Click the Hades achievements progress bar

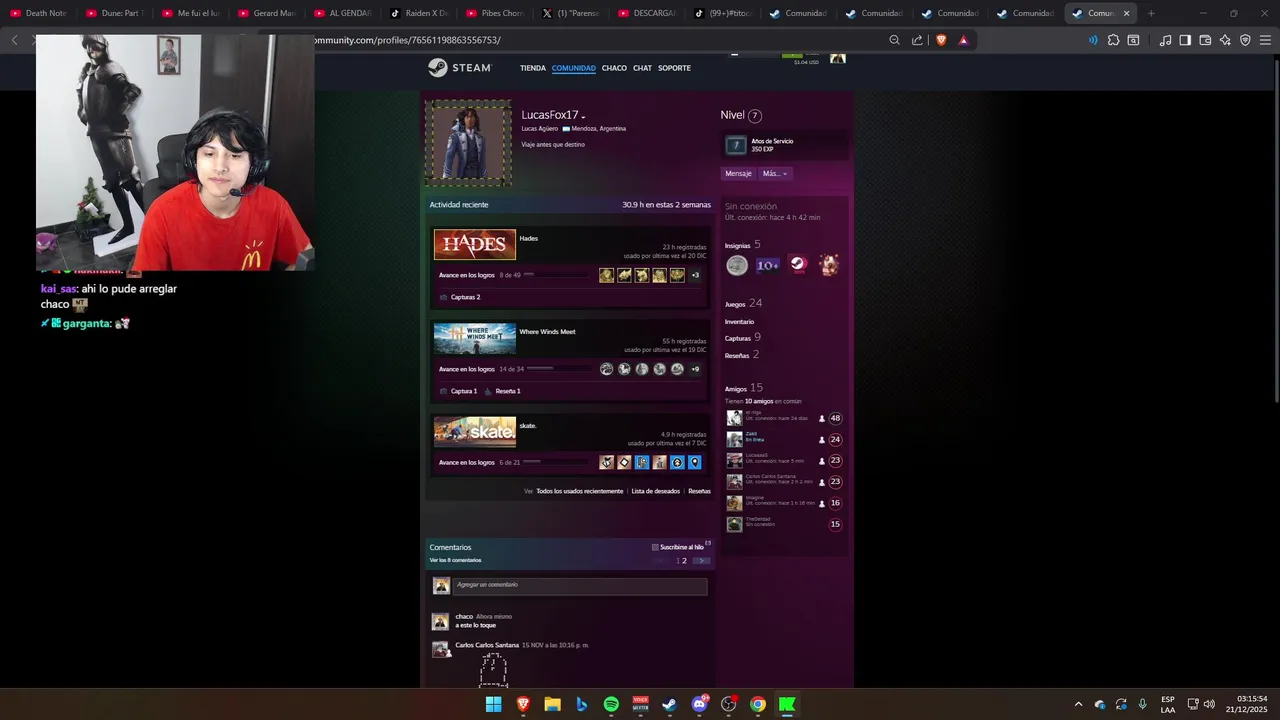pos(557,275)
